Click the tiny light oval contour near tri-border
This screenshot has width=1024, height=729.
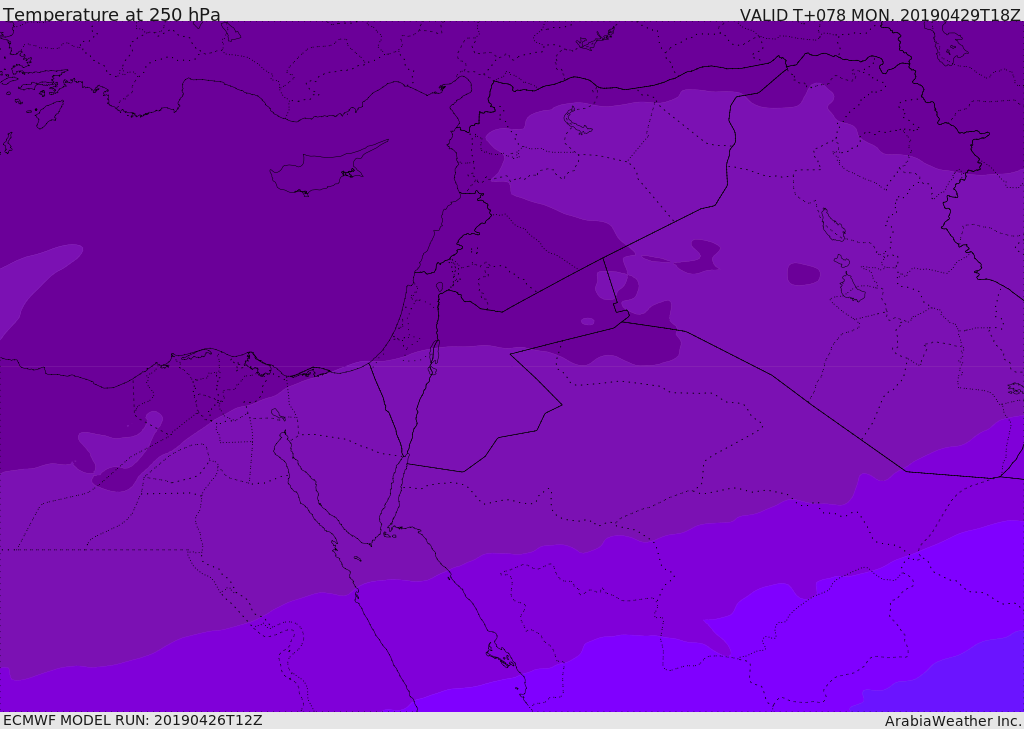(x=587, y=321)
